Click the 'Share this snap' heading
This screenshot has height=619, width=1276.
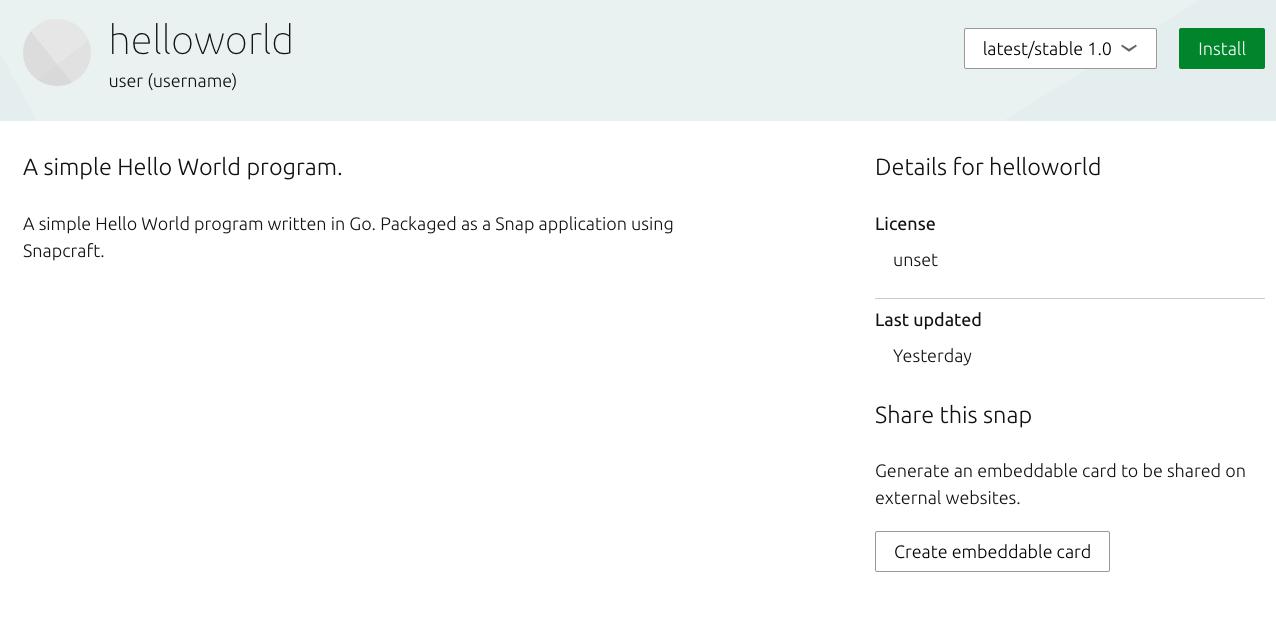(x=952, y=415)
